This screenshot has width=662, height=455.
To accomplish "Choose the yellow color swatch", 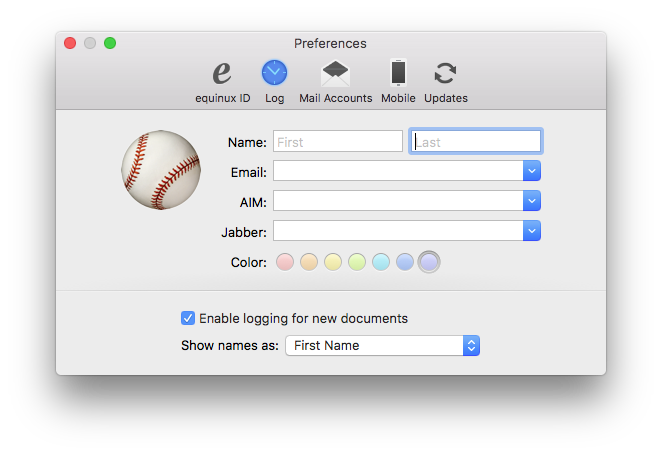I will [x=333, y=262].
